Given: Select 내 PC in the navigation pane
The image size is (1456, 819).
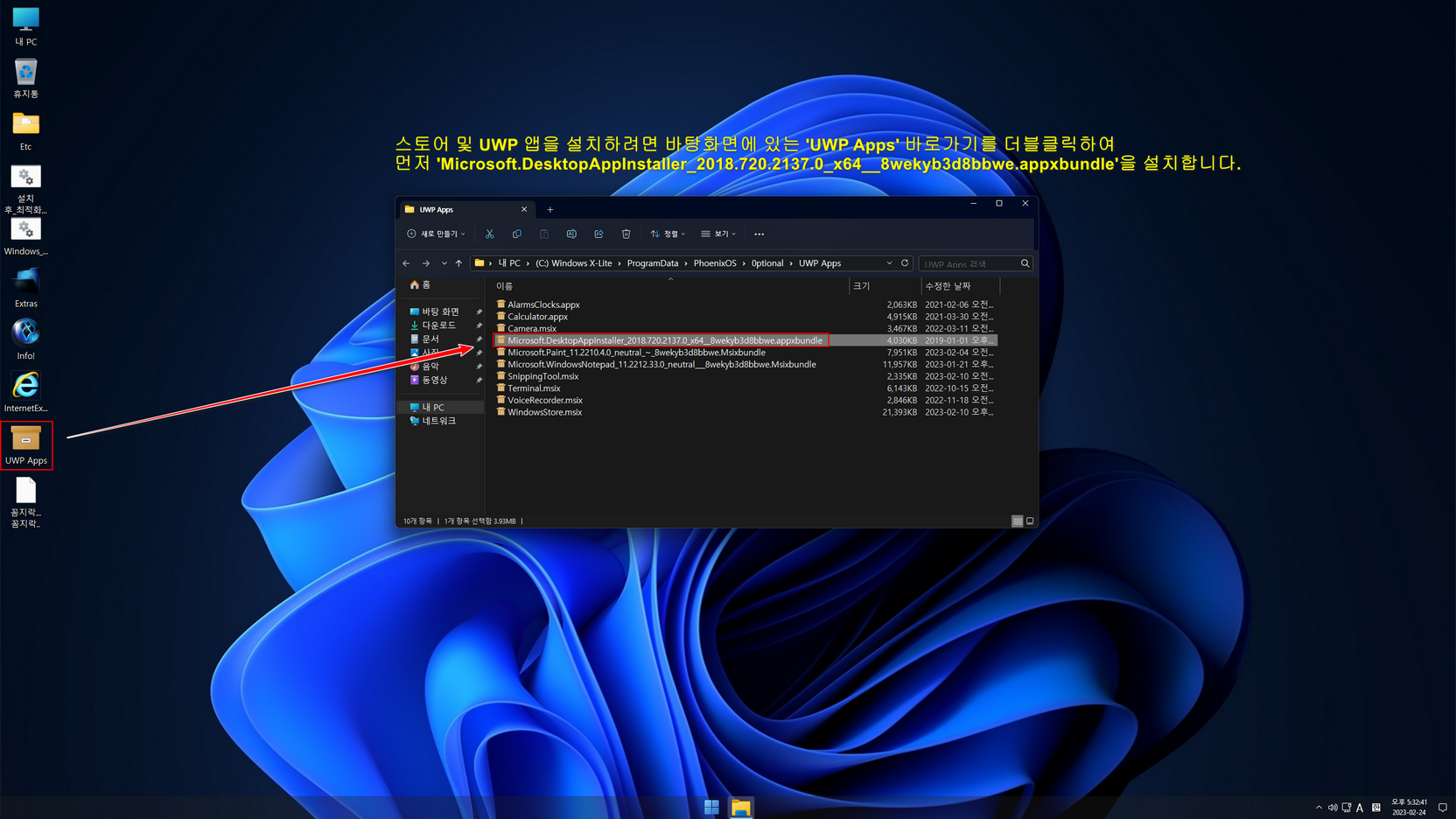Looking at the screenshot, I should point(439,407).
